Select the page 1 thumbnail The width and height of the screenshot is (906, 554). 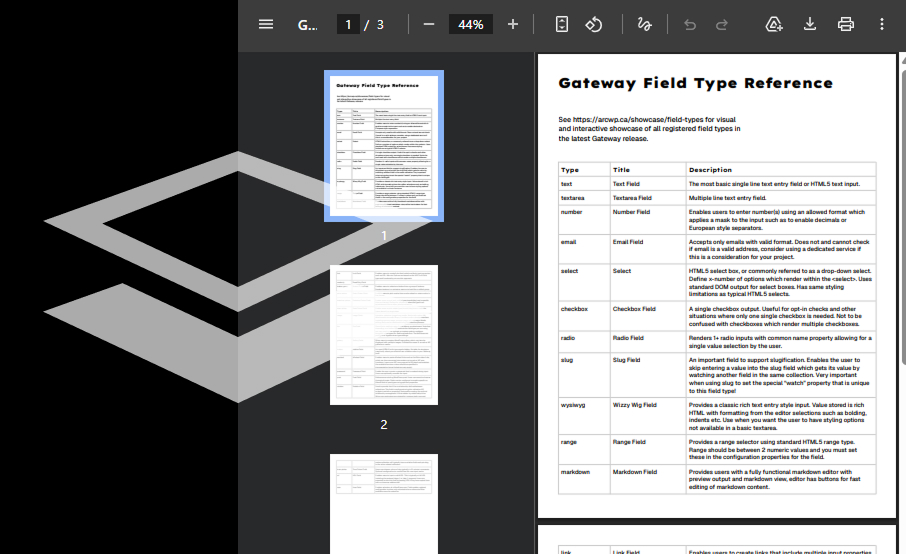point(384,146)
